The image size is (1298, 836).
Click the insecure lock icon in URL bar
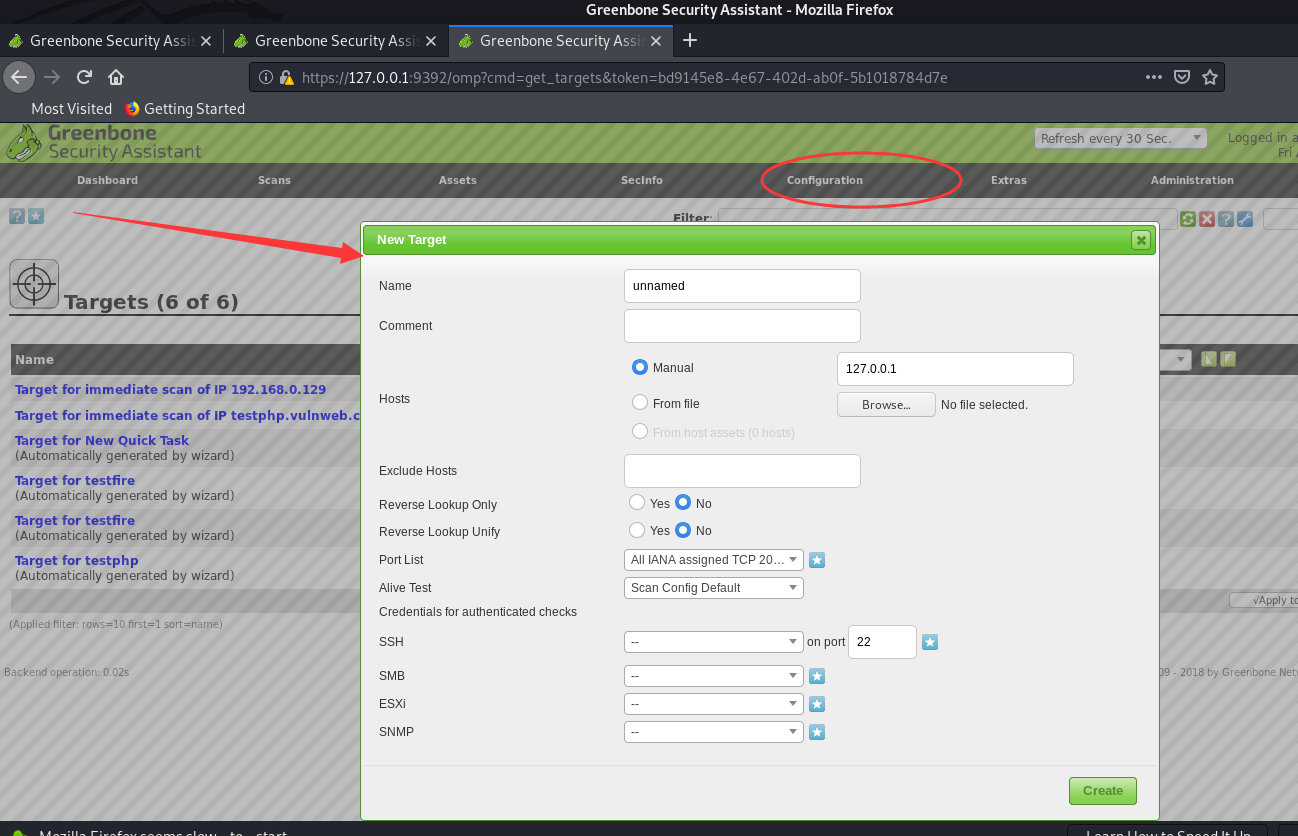[x=286, y=77]
